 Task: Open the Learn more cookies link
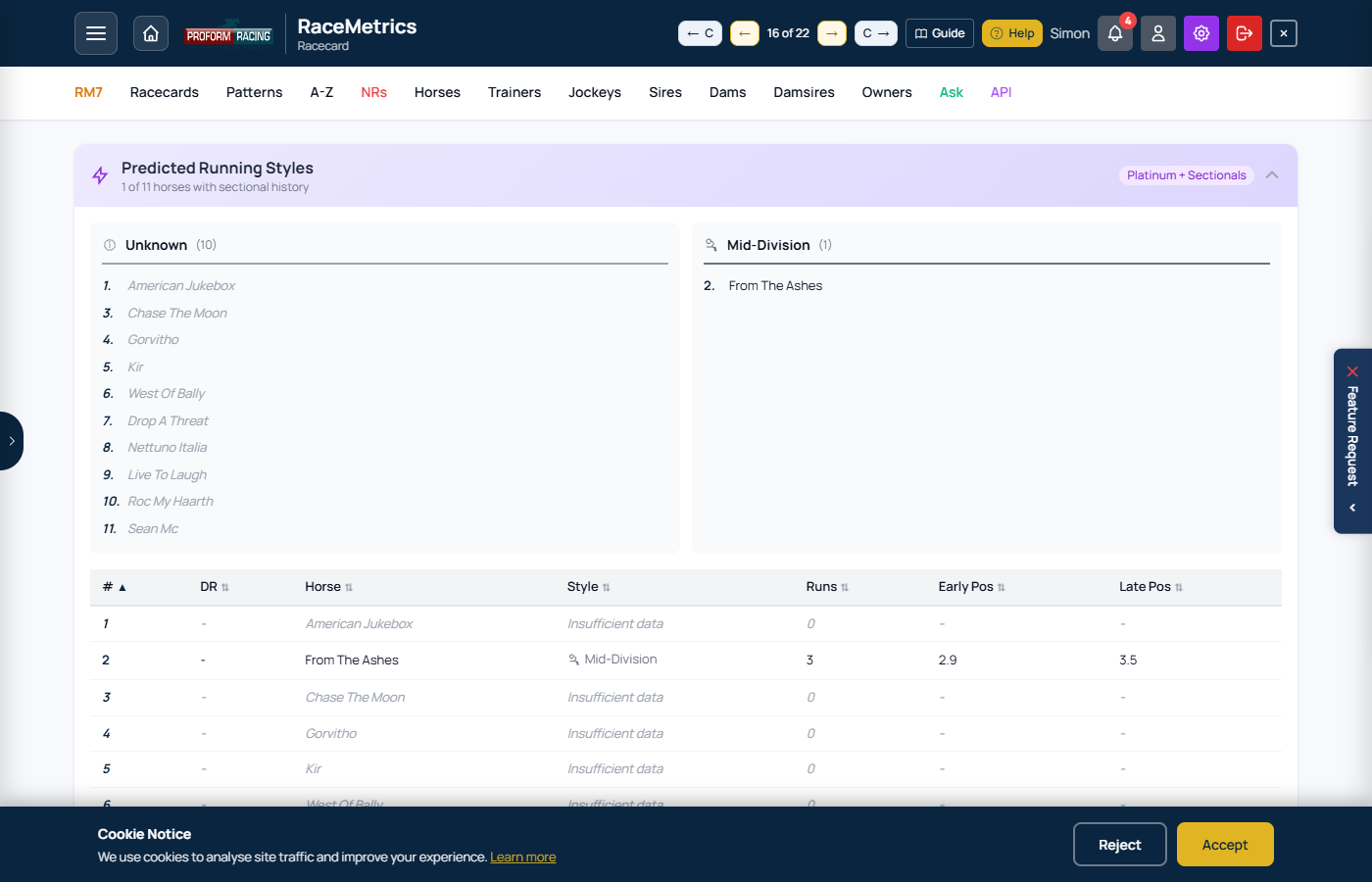click(x=522, y=857)
